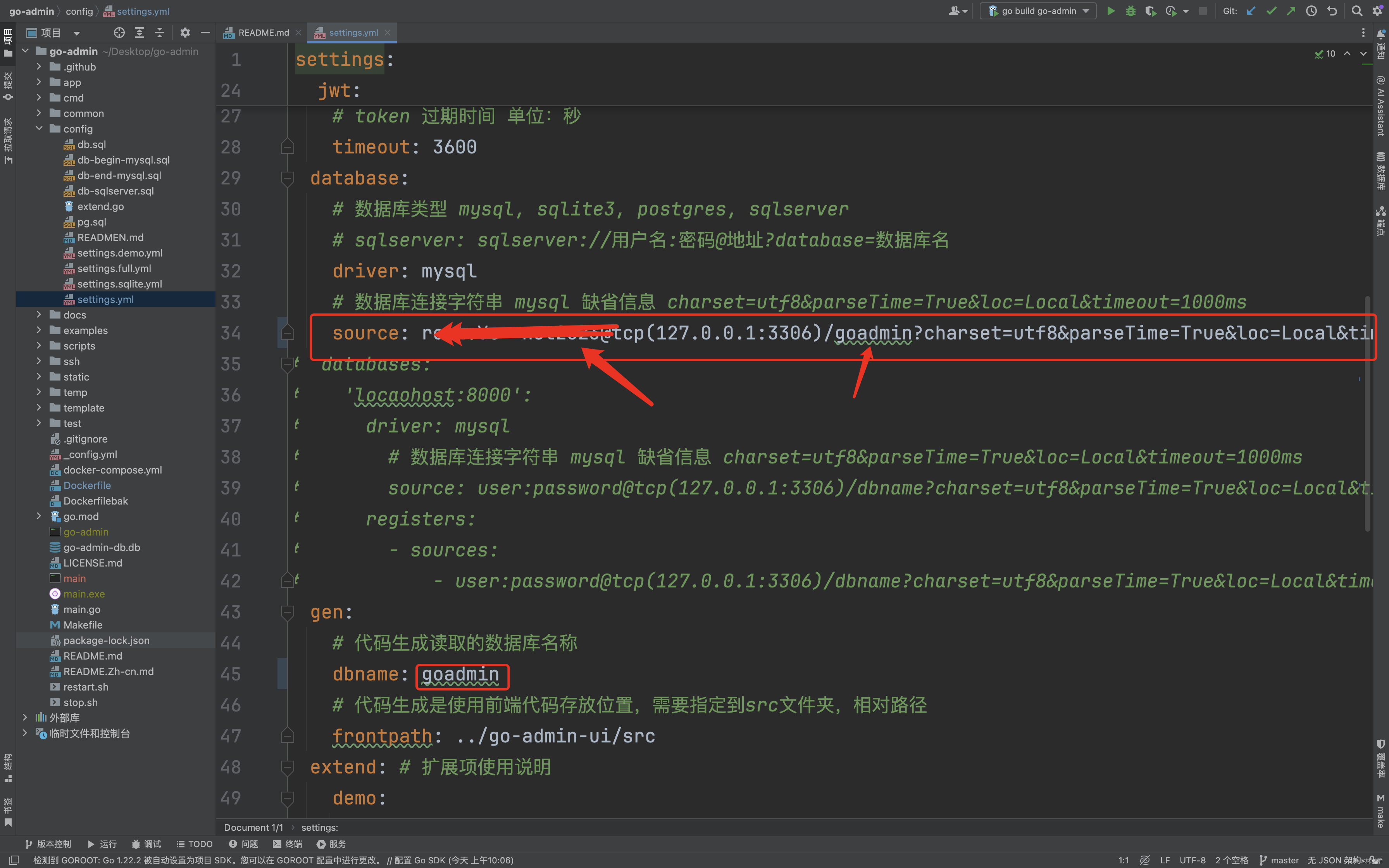Open the bookmarks sidebar tool
Screen dimensions: 1389x868
(7, 812)
